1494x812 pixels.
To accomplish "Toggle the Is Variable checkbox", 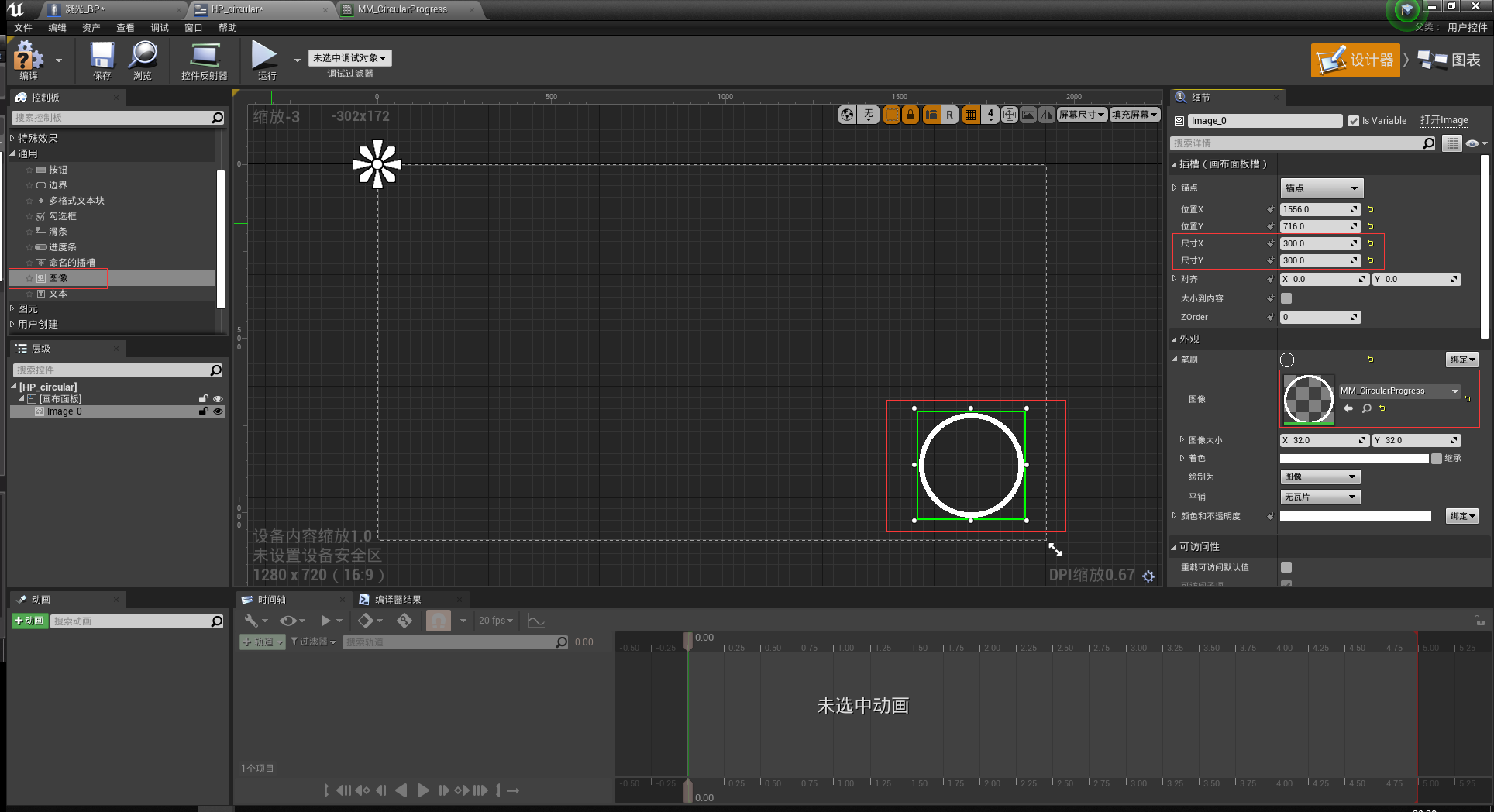I will pyautogui.click(x=1354, y=121).
